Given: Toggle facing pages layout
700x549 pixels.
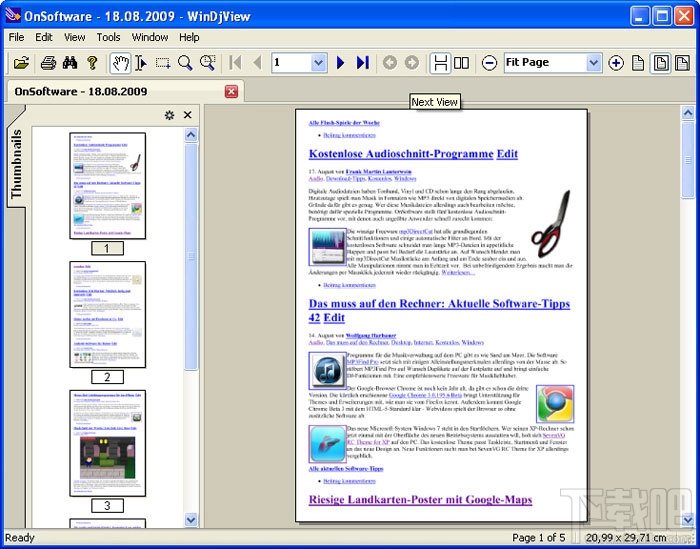Looking at the screenshot, I should (461, 63).
